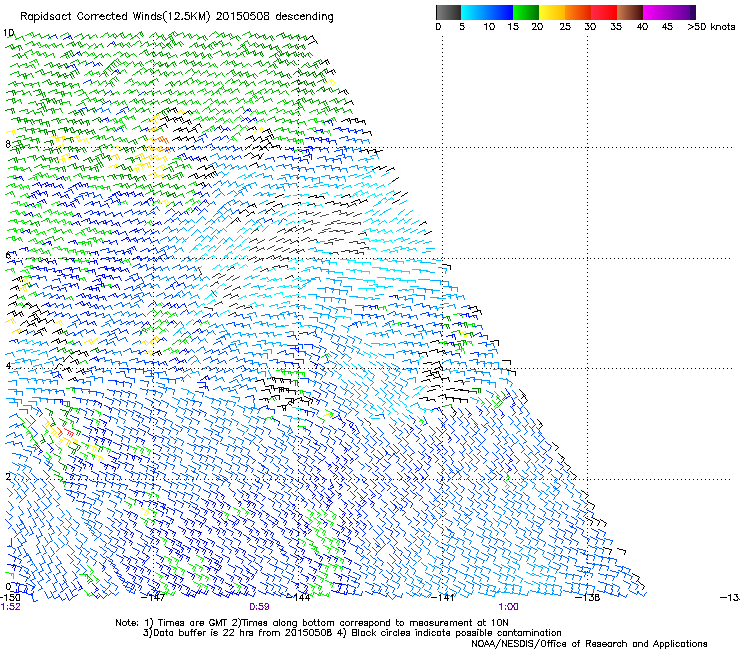Click the blue 10-15 knots color segment

(500, 12)
